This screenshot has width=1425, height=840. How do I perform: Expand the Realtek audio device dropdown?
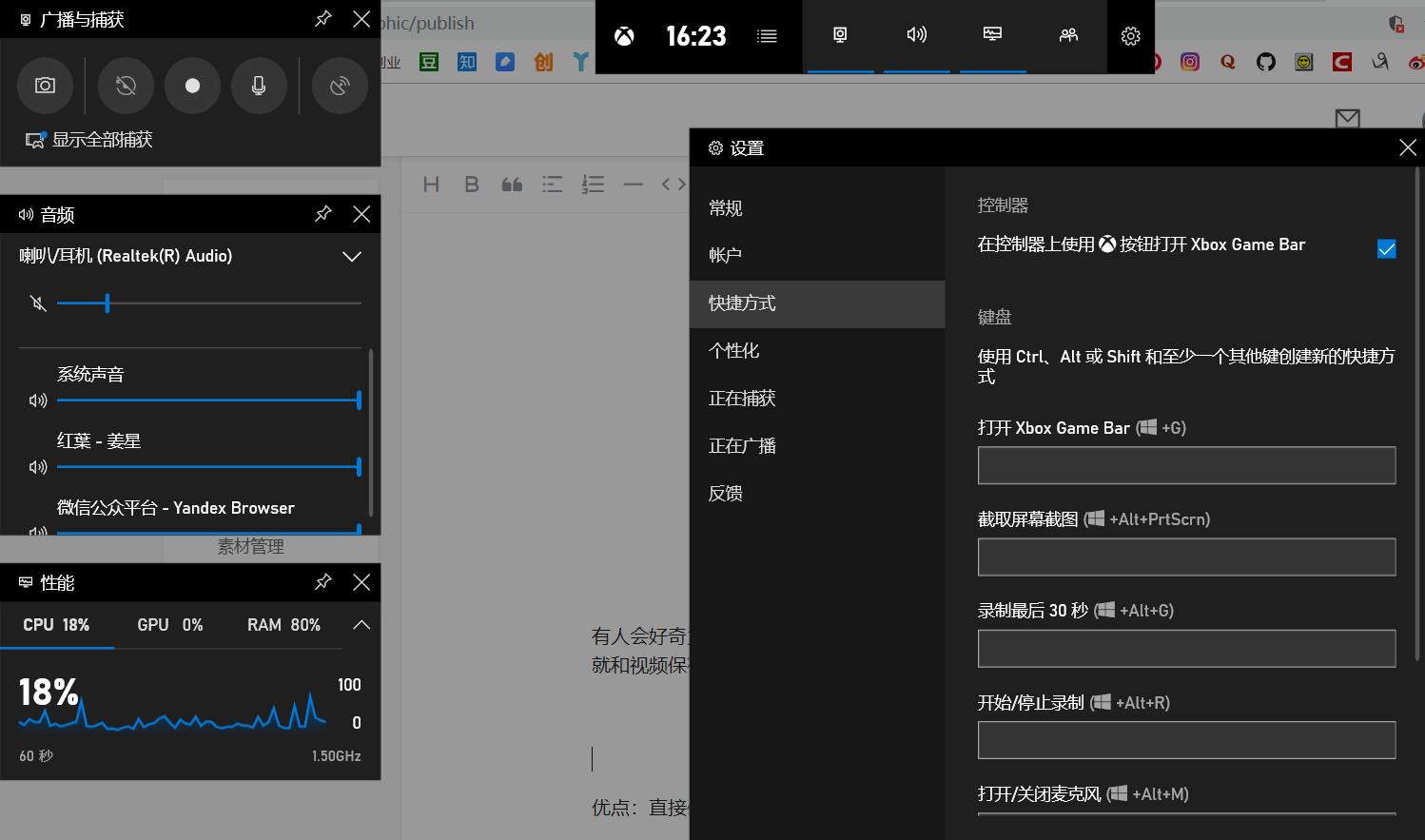tap(351, 256)
